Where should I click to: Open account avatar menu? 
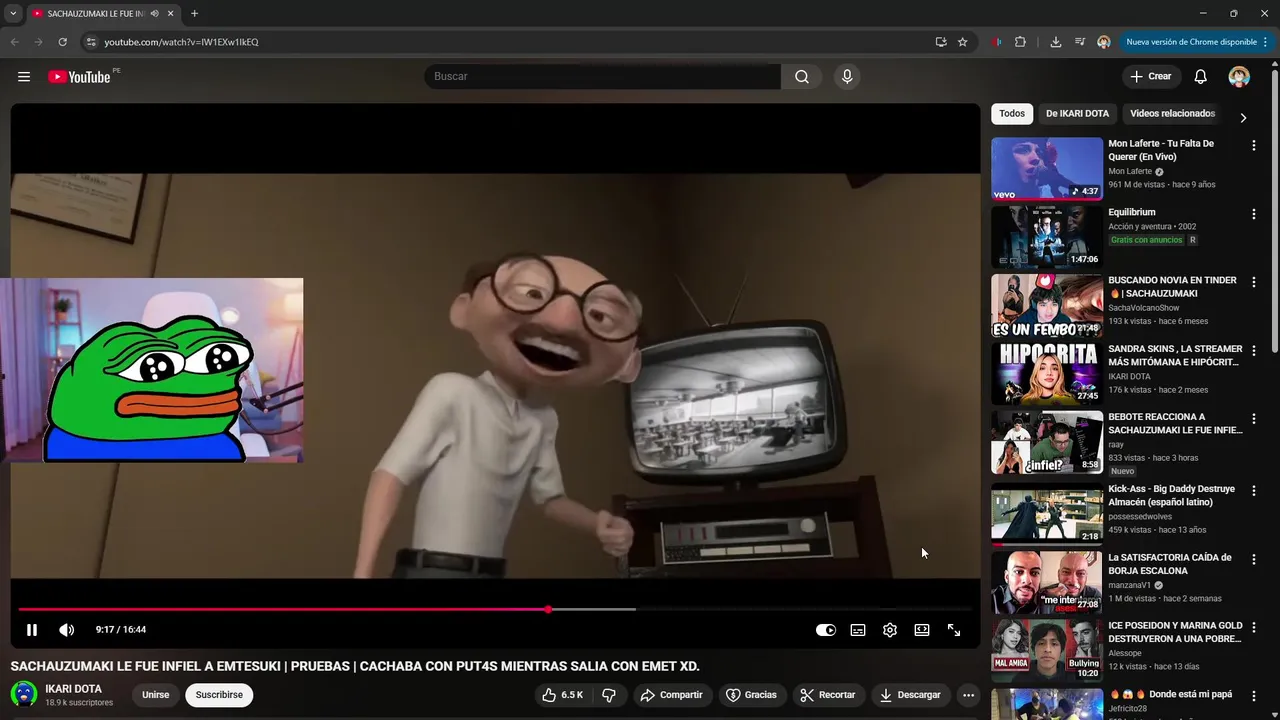(x=1239, y=77)
